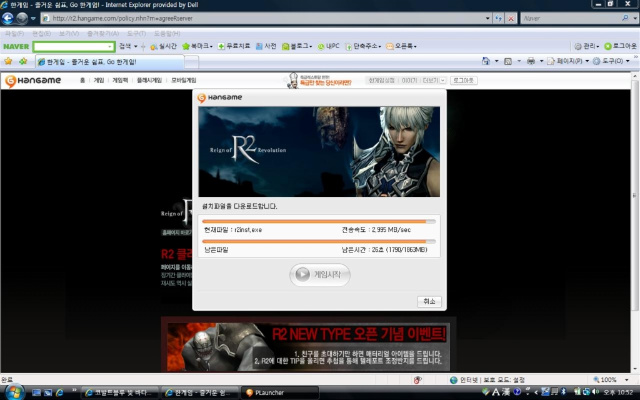Click the popup blocker status bar icon

pos(417,380)
